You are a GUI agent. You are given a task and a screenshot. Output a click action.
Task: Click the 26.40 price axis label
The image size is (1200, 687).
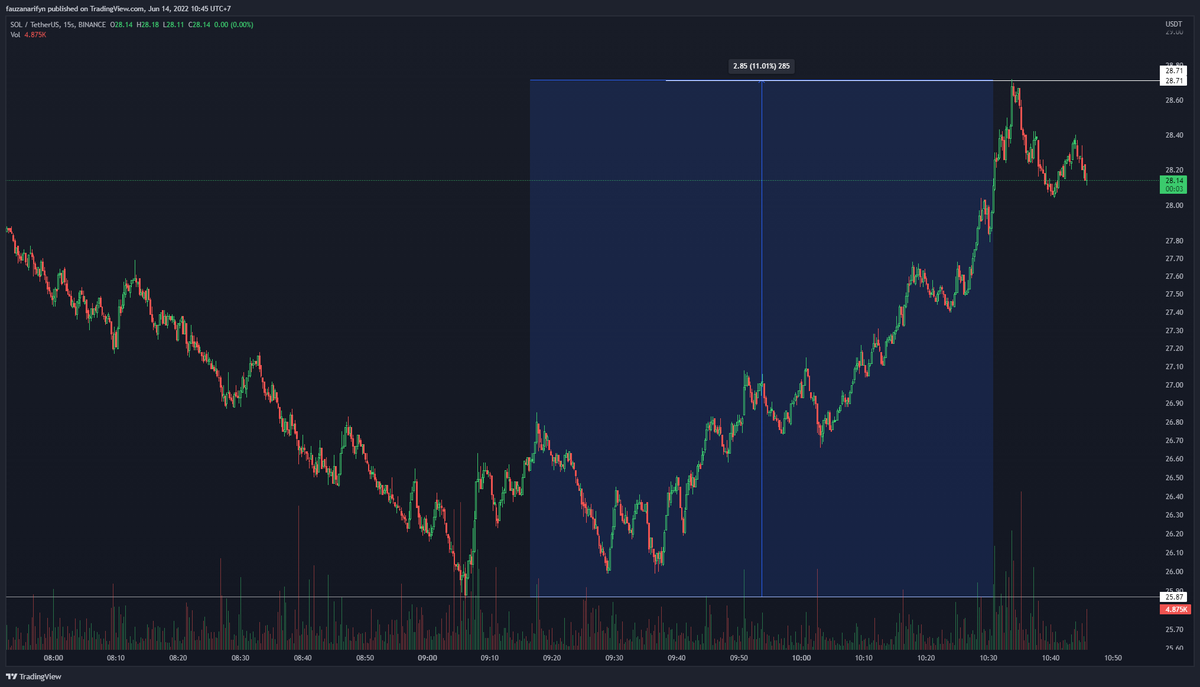click(1174, 496)
